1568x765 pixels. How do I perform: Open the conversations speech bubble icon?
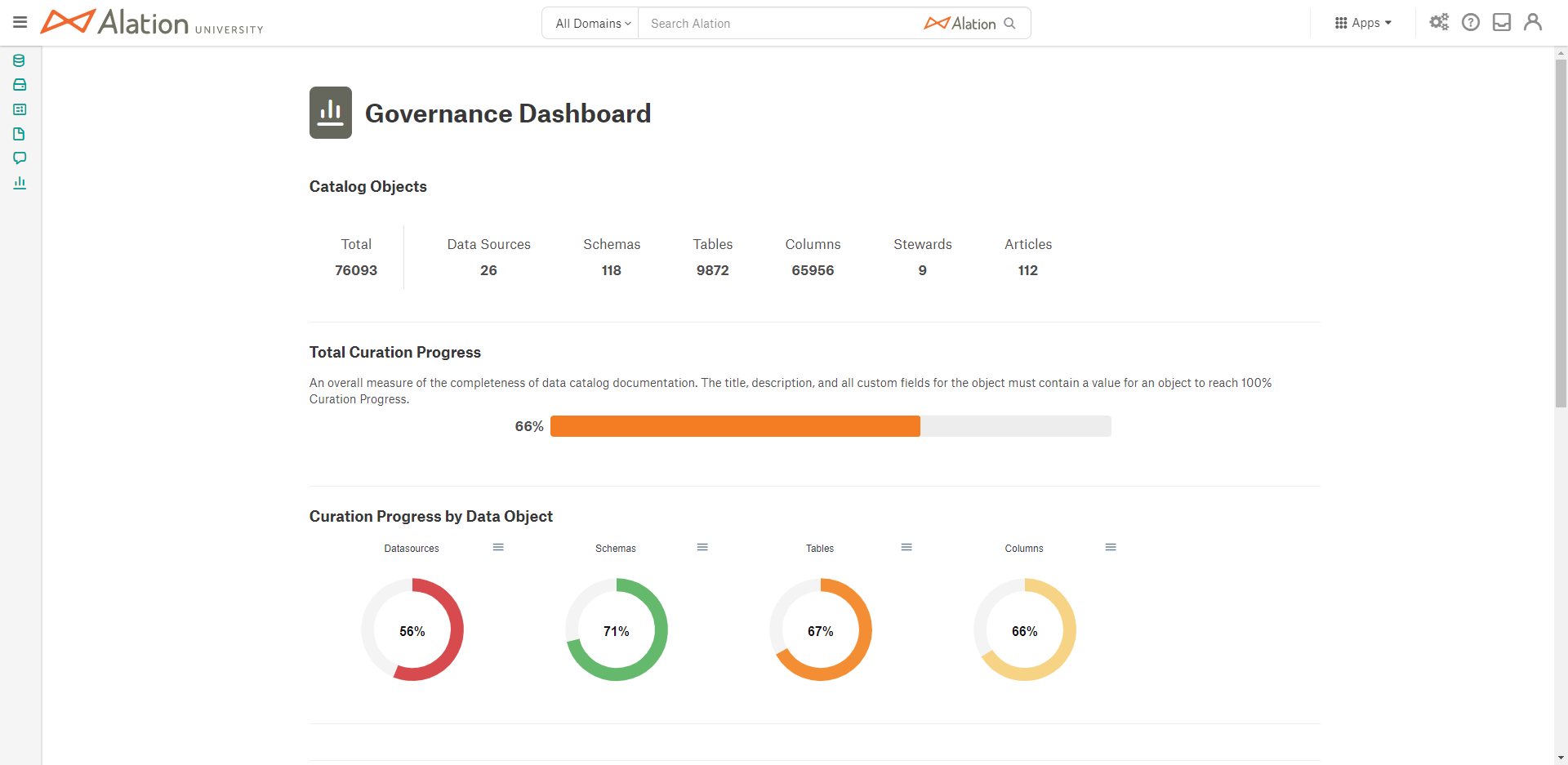[20, 158]
